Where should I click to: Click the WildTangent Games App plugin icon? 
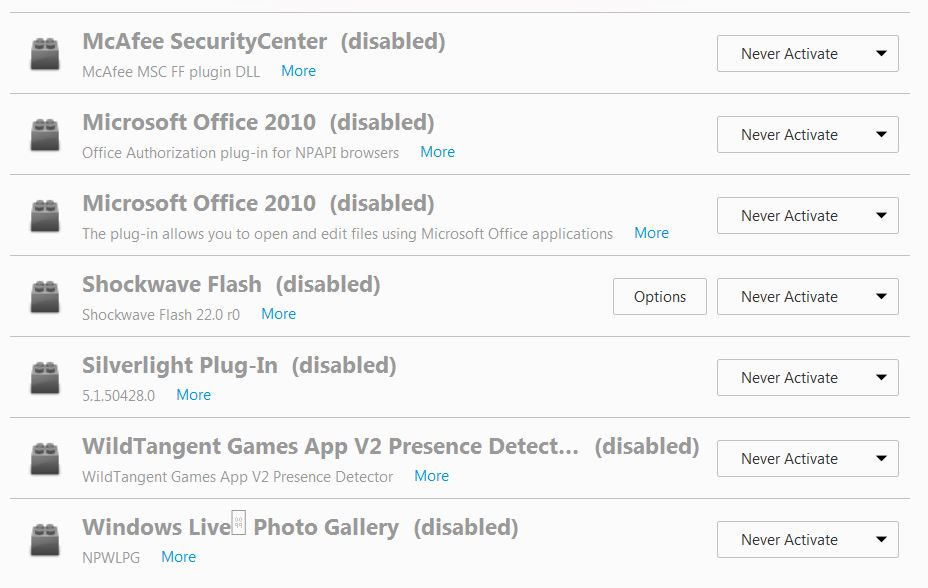[x=45, y=459]
